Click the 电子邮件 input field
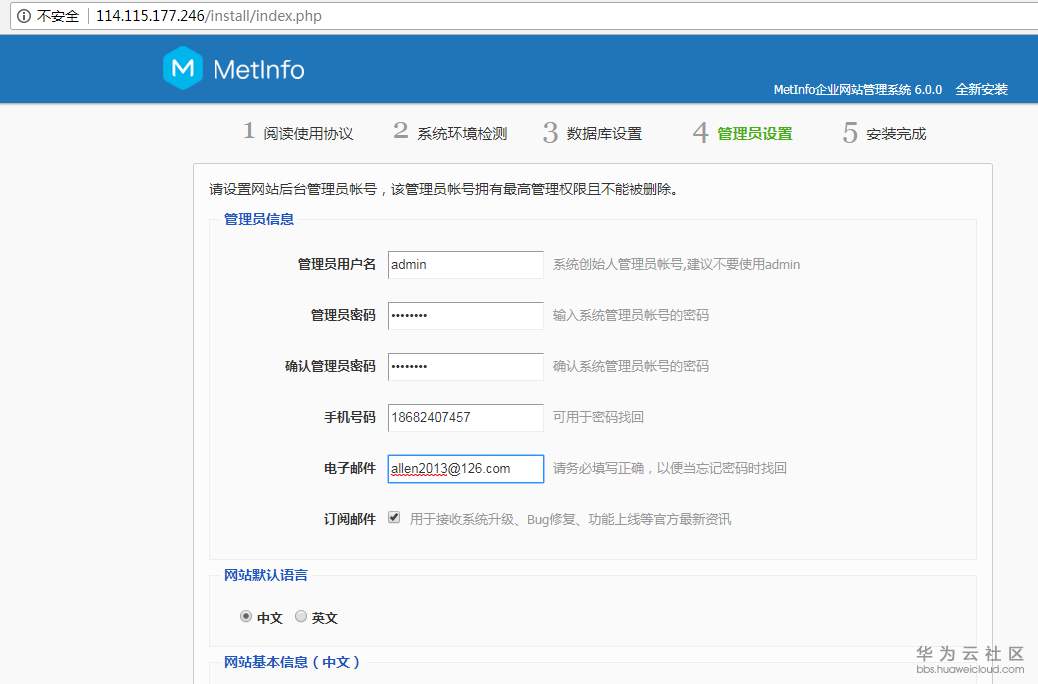 pyautogui.click(x=465, y=468)
